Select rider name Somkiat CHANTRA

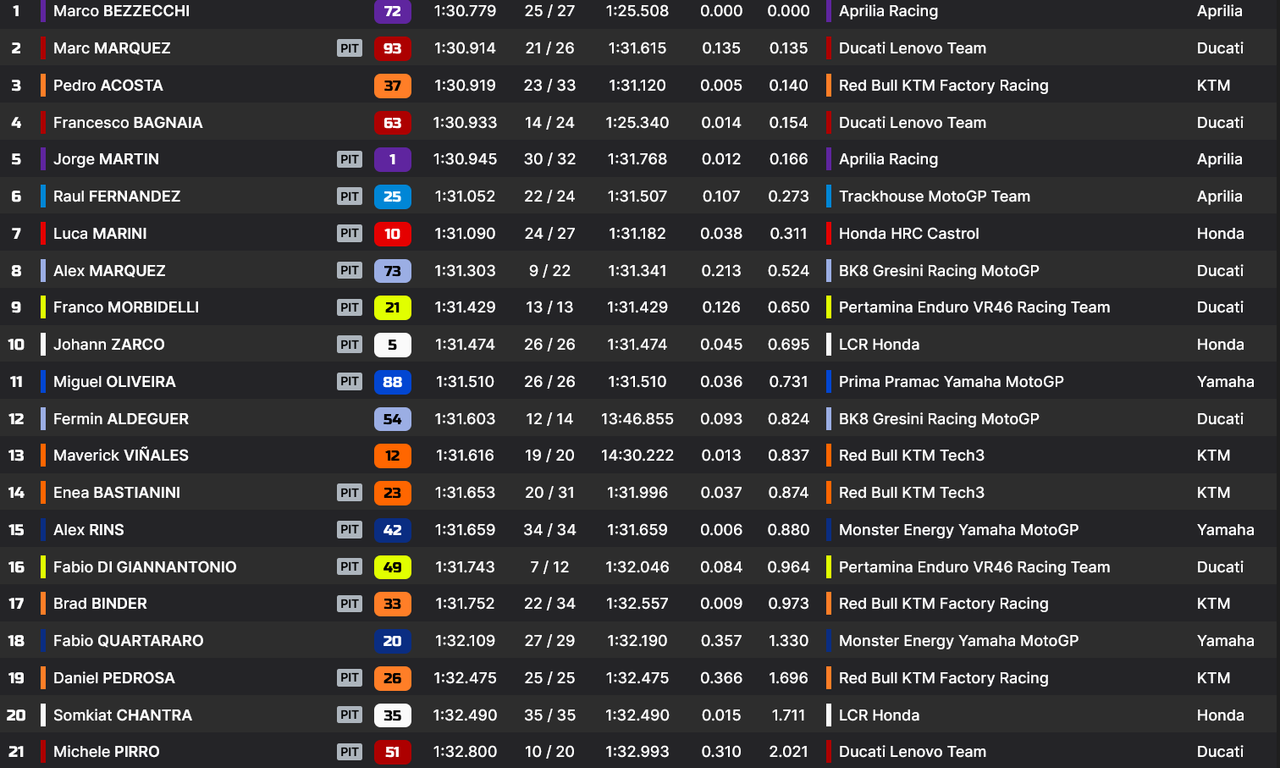click(123, 714)
